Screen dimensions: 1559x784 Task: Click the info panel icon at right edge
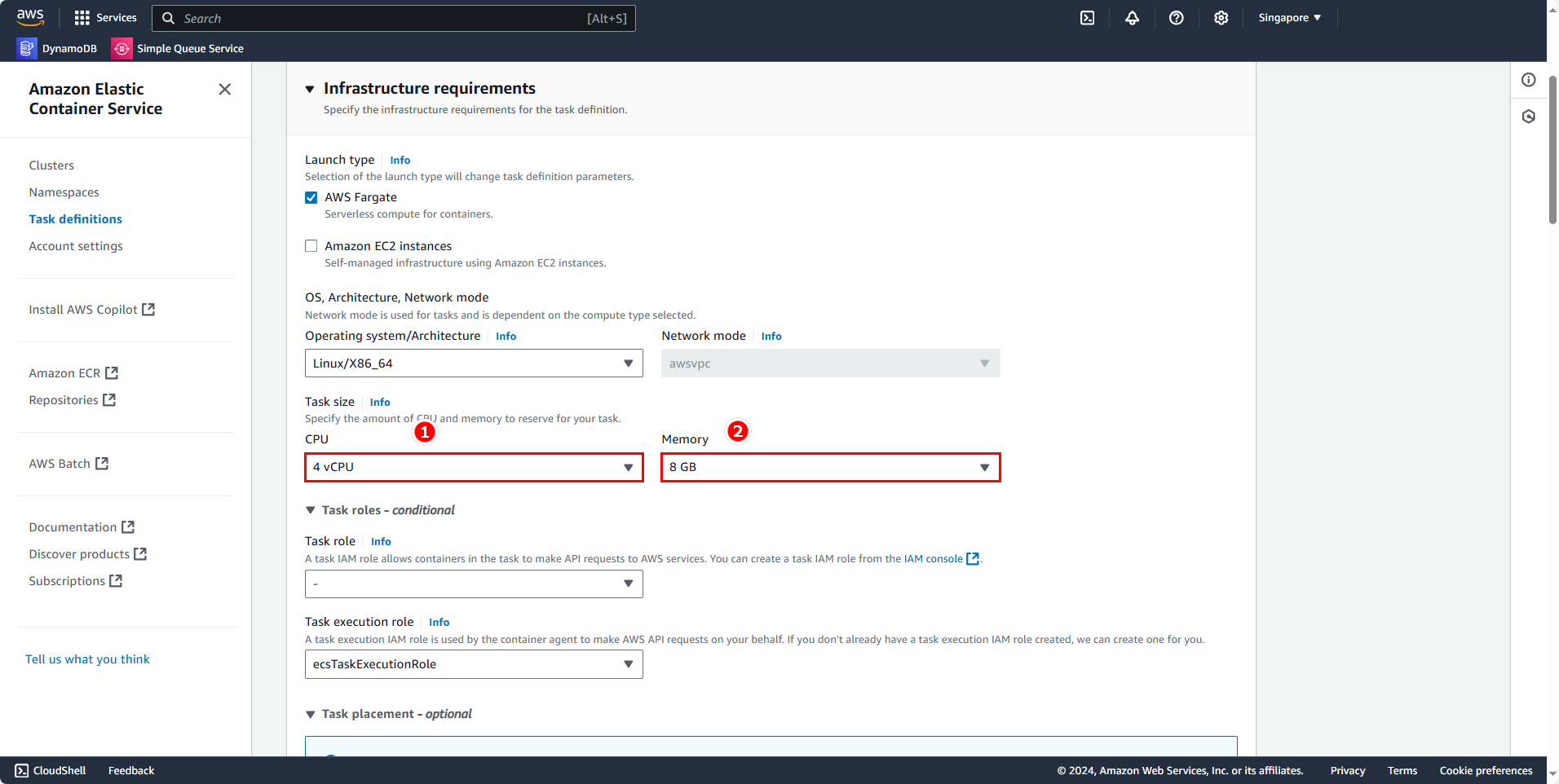[1528, 80]
